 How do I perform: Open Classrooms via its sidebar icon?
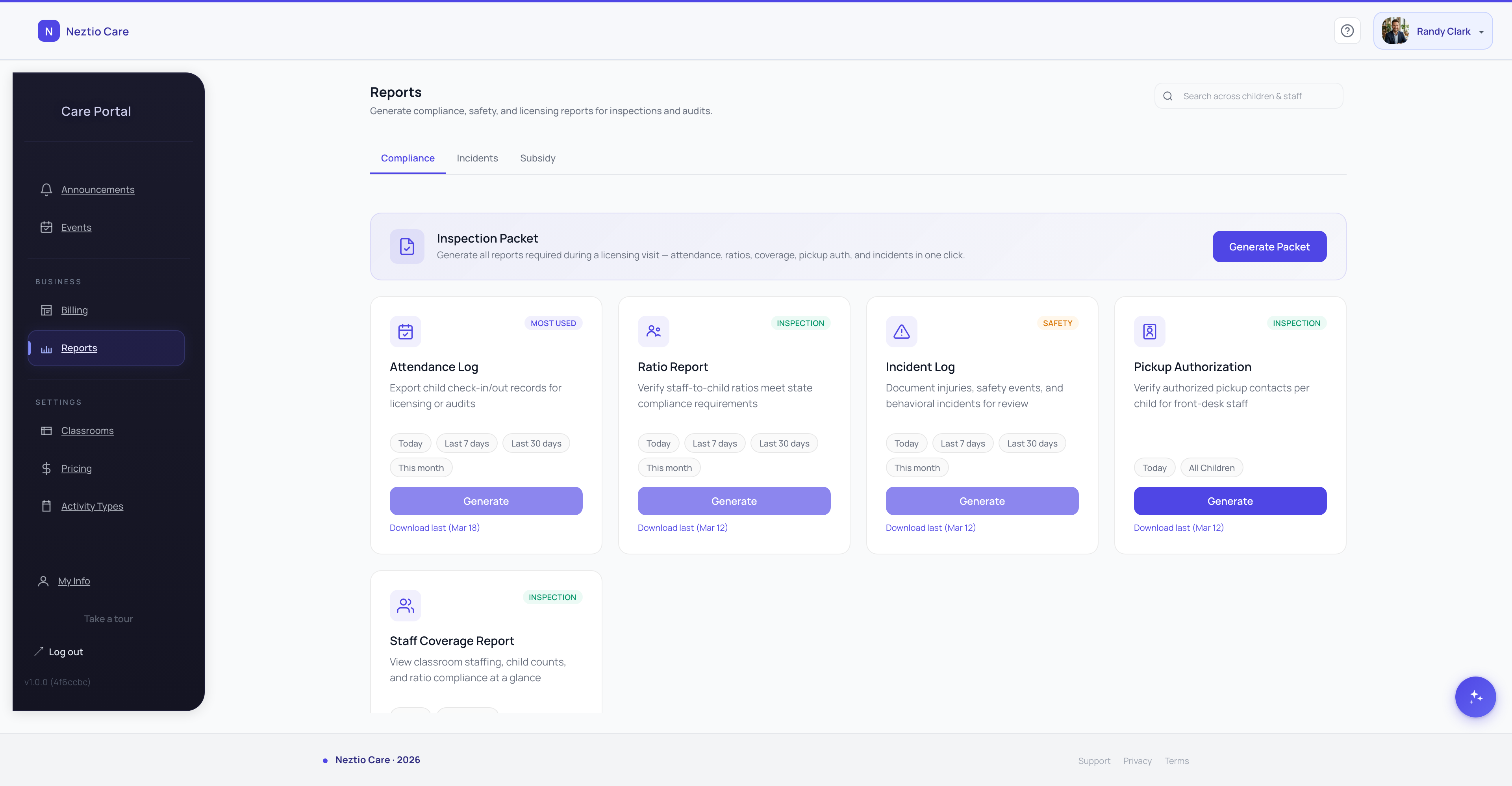tap(46, 430)
